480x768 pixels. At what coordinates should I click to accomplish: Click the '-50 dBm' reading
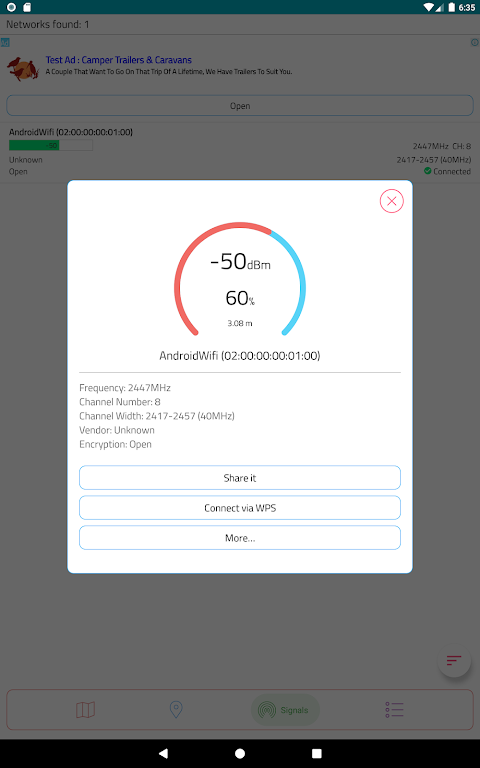(x=240, y=262)
